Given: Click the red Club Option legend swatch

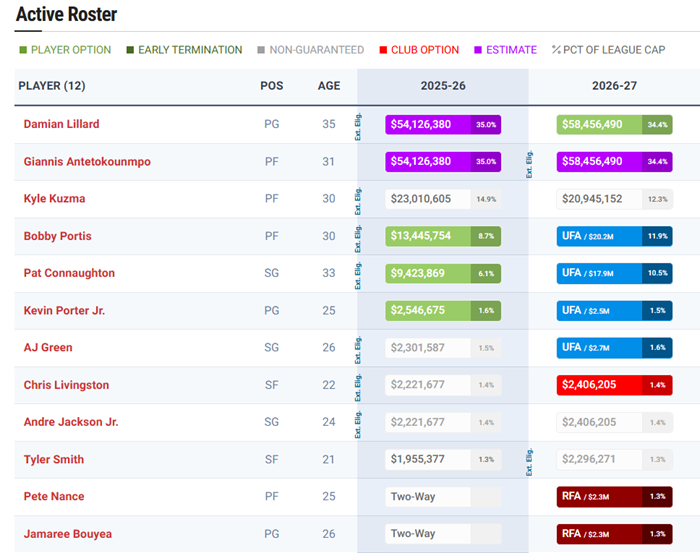Looking at the screenshot, I should (383, 50).
